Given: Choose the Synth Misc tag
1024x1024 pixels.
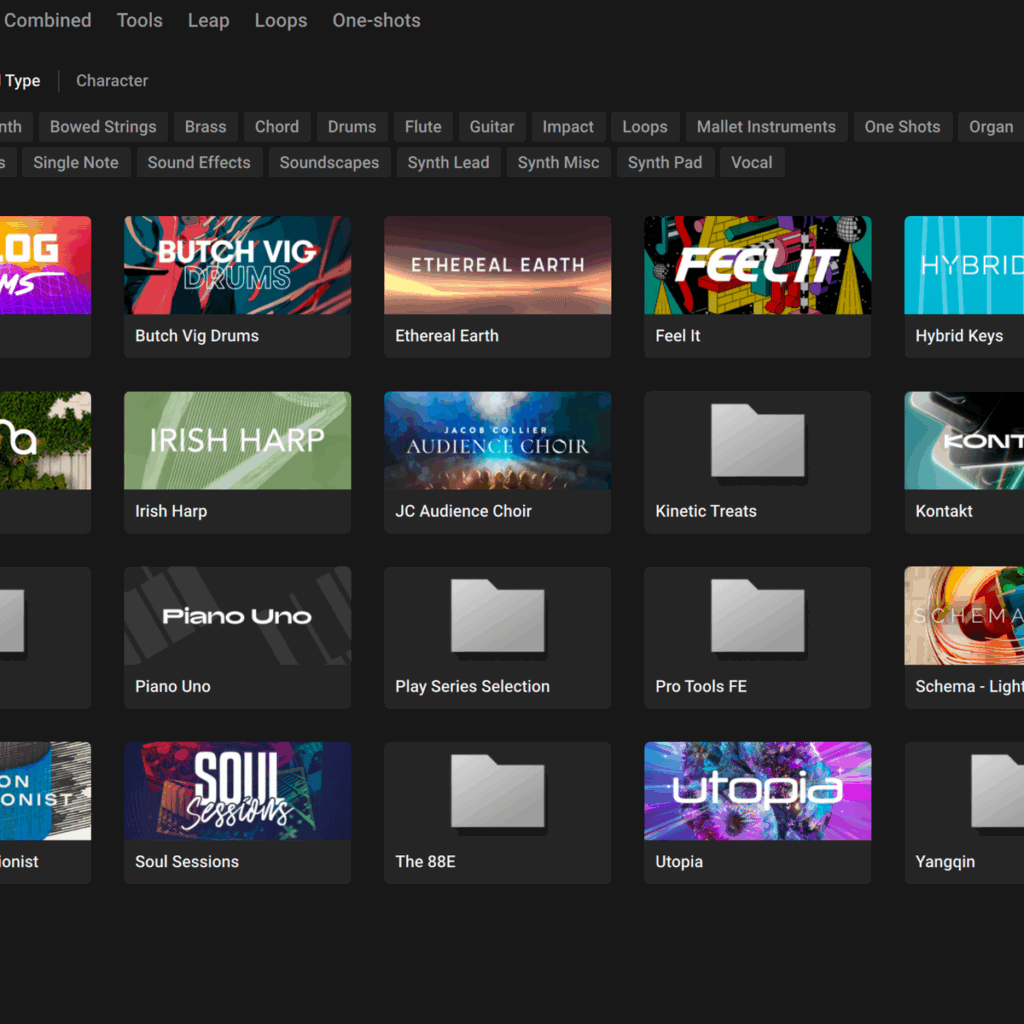Looking at the screenshot, I should point(558,163).
